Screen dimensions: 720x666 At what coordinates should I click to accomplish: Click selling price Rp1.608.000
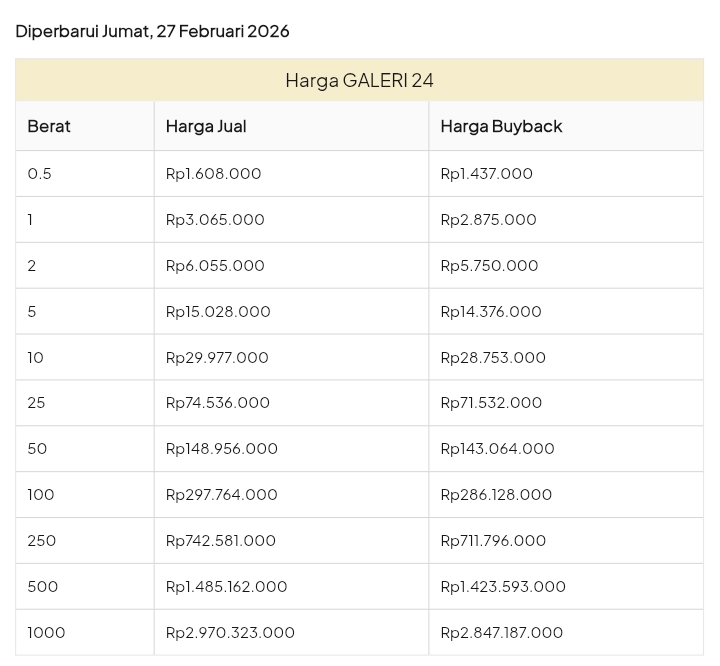(x=213, y=174)
